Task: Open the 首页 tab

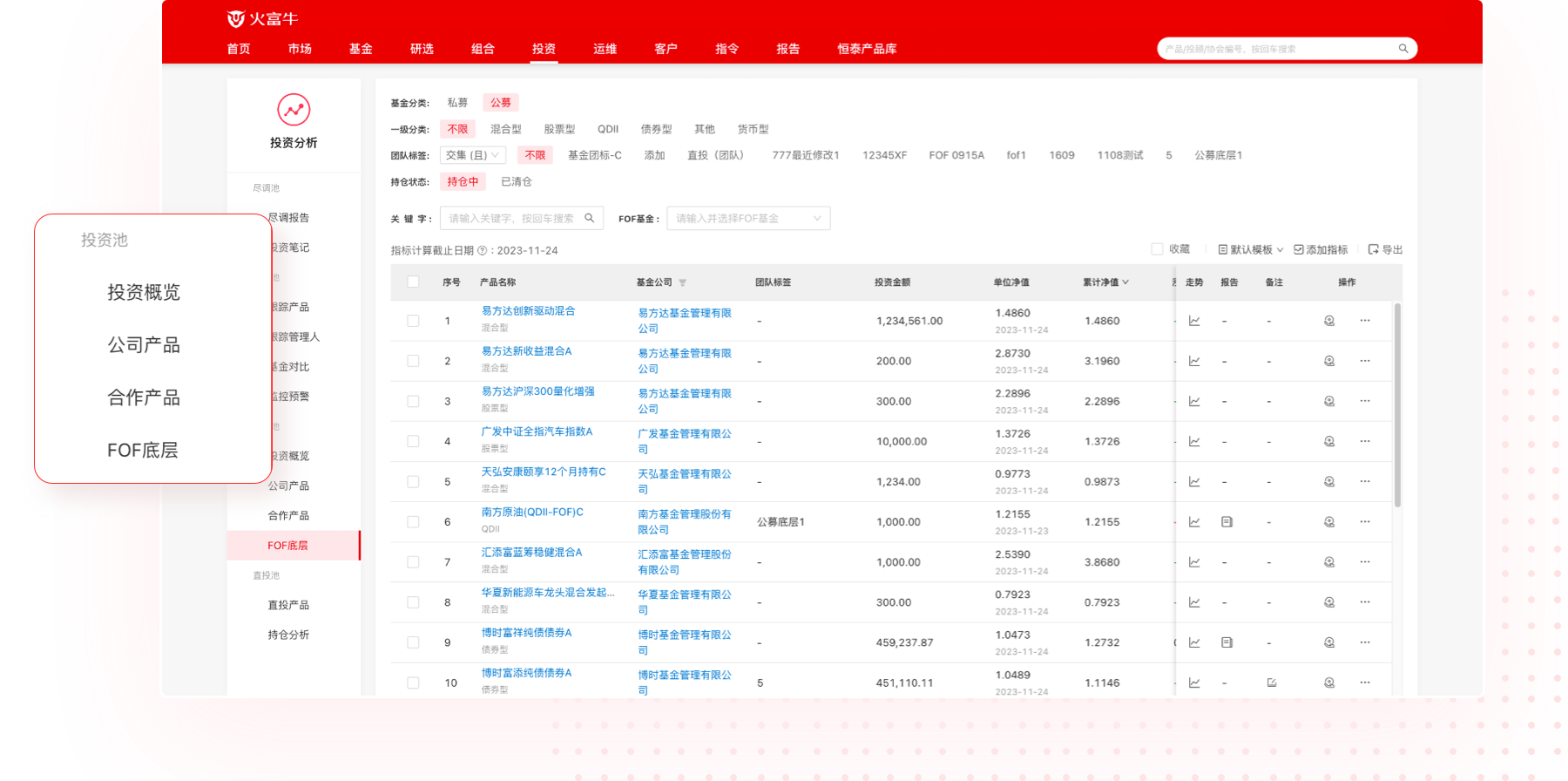Action: [239, 49]
